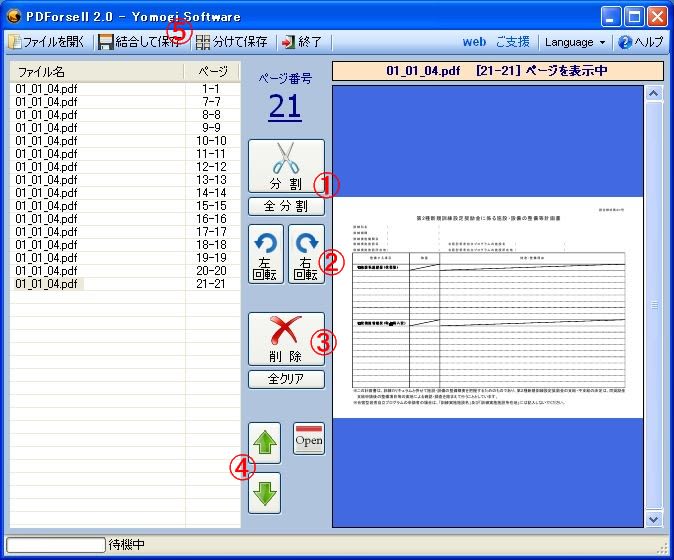Save merged file with 結合して保存
Screen dimensions: 674x560
[x=140, y=43]
